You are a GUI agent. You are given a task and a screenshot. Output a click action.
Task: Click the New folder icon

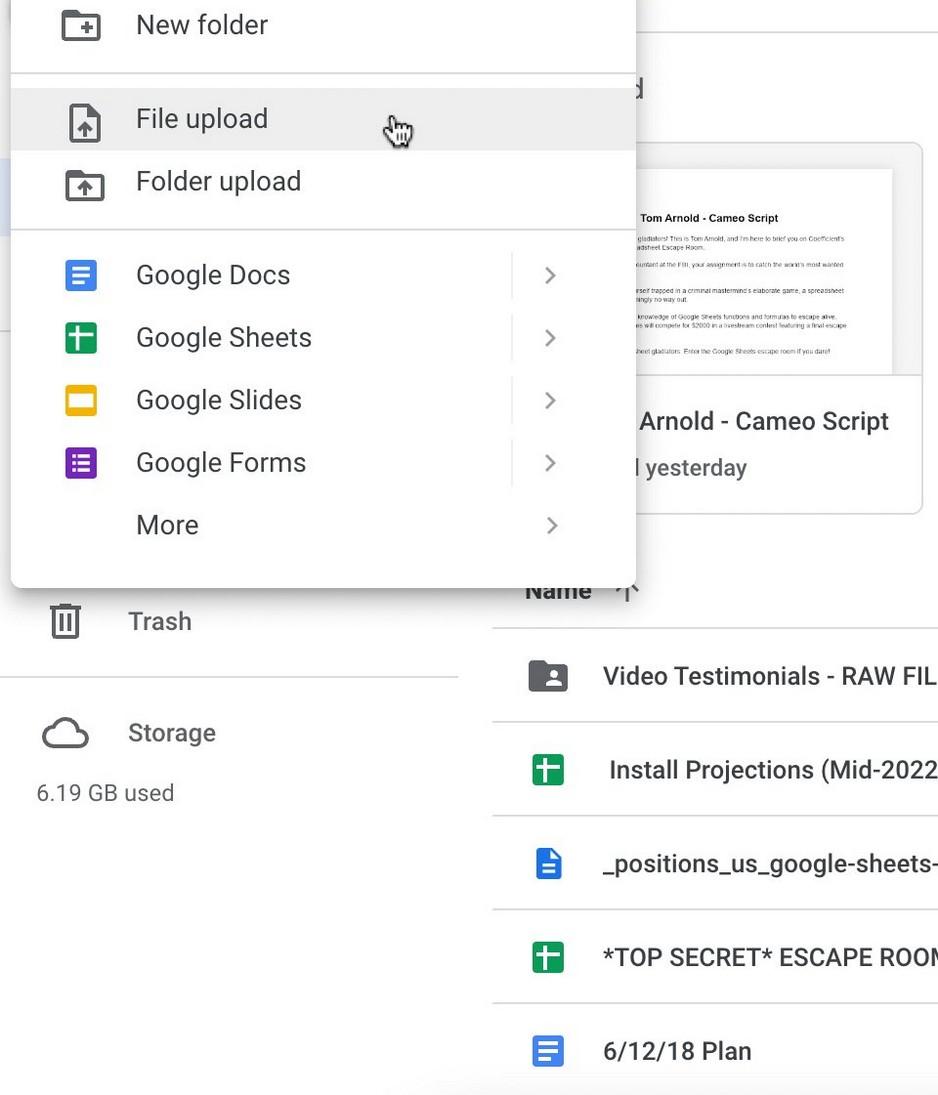pyautogui.click(x=83, y=23)
